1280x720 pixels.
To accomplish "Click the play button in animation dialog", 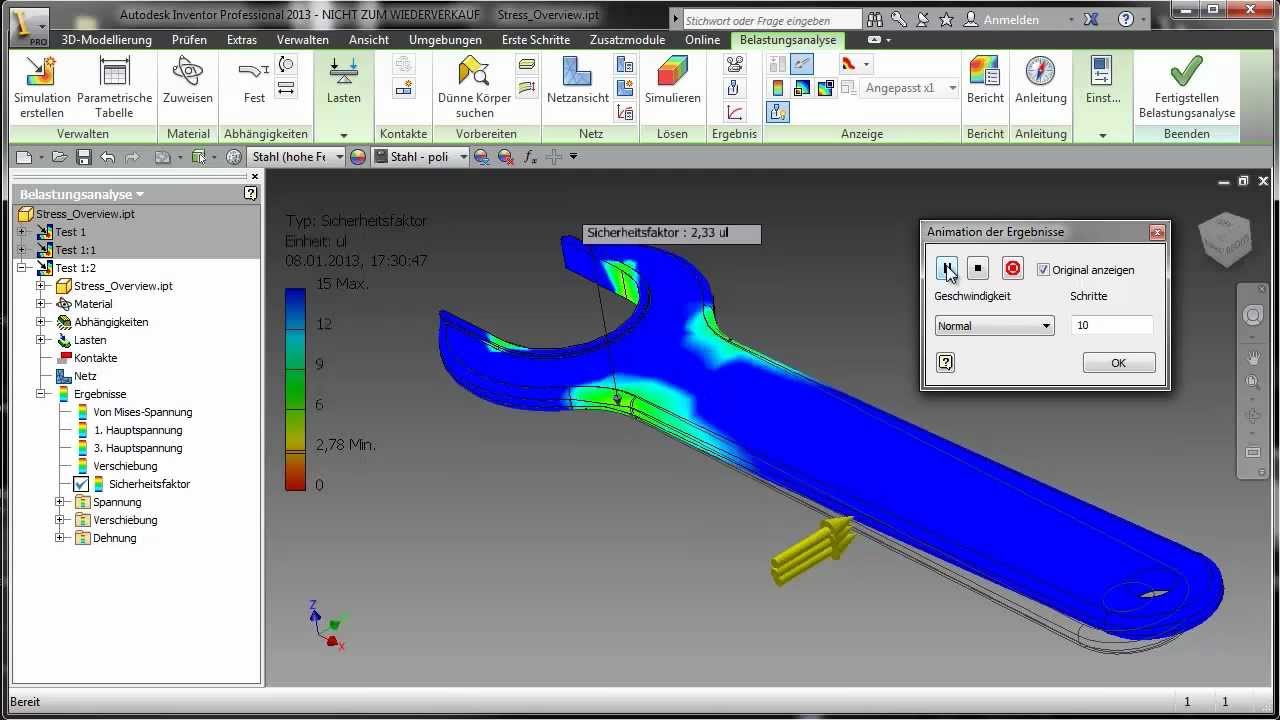I will [946, 268].
